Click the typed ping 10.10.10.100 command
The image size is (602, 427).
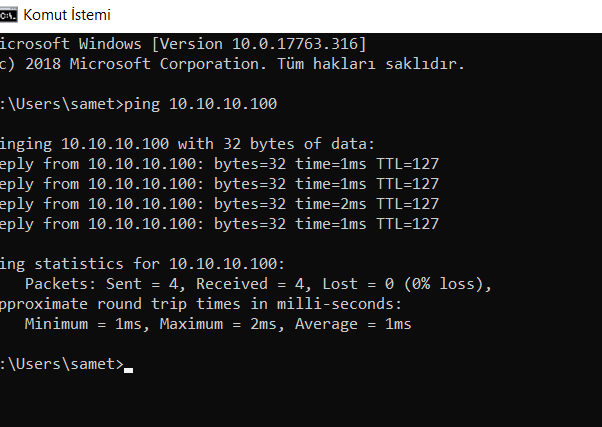coord(200,104)
